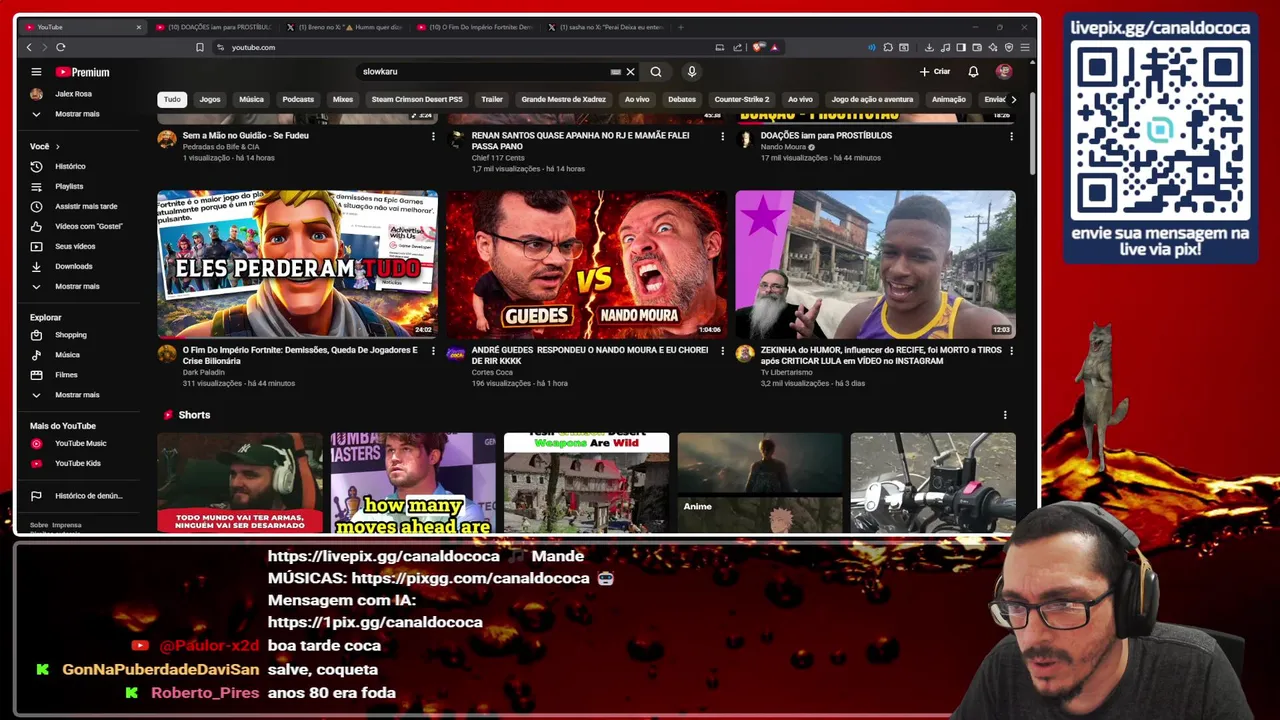
Task: Click the Brave shields icon in address bar
Action: pos(759,47)
